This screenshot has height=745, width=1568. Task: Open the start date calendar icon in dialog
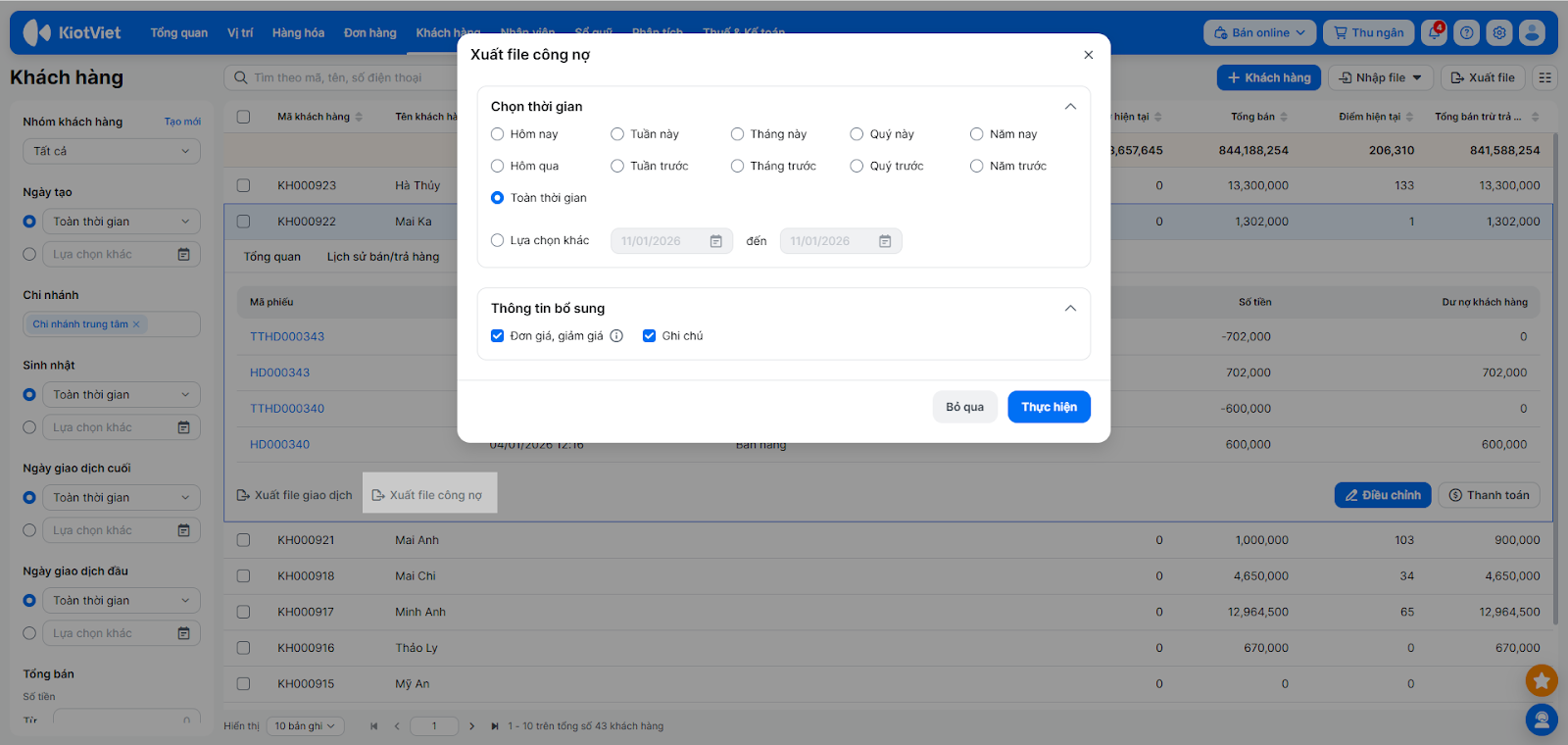(716, 241)
